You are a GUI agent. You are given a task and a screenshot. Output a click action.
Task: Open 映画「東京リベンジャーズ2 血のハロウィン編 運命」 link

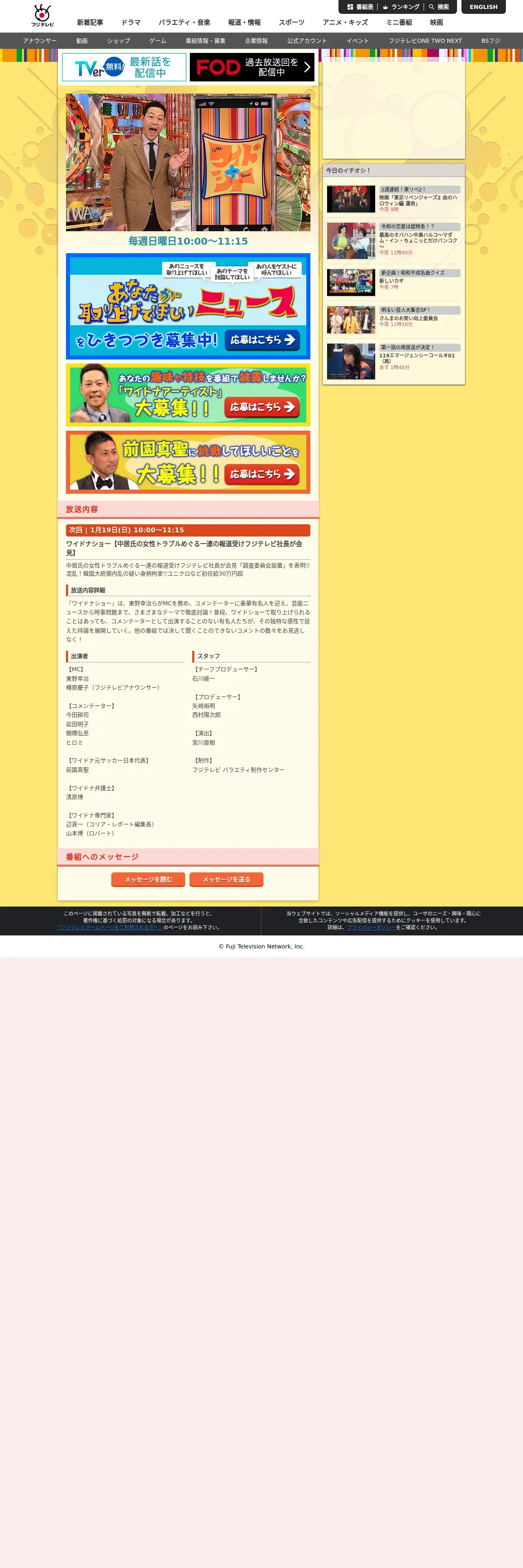point(418,200)
